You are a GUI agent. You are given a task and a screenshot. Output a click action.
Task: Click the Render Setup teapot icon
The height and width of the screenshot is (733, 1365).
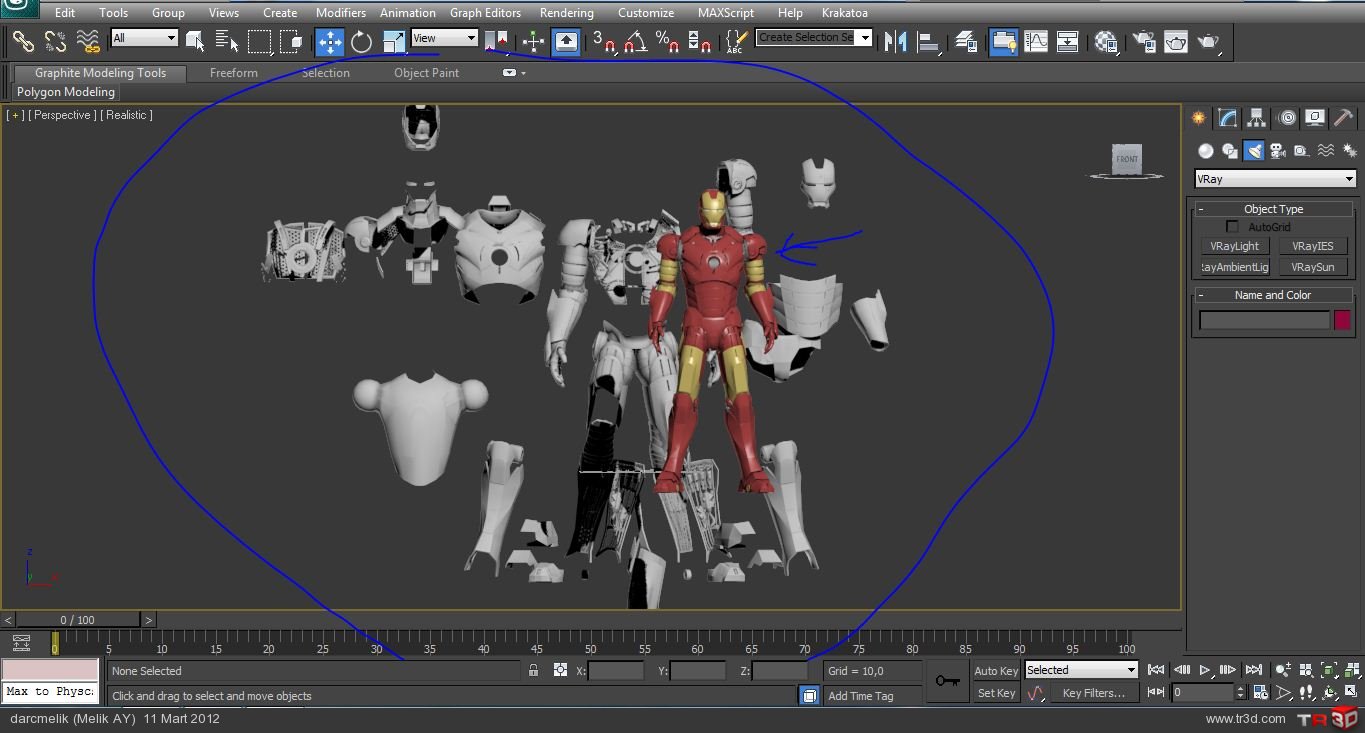[x=1143, y=42]
